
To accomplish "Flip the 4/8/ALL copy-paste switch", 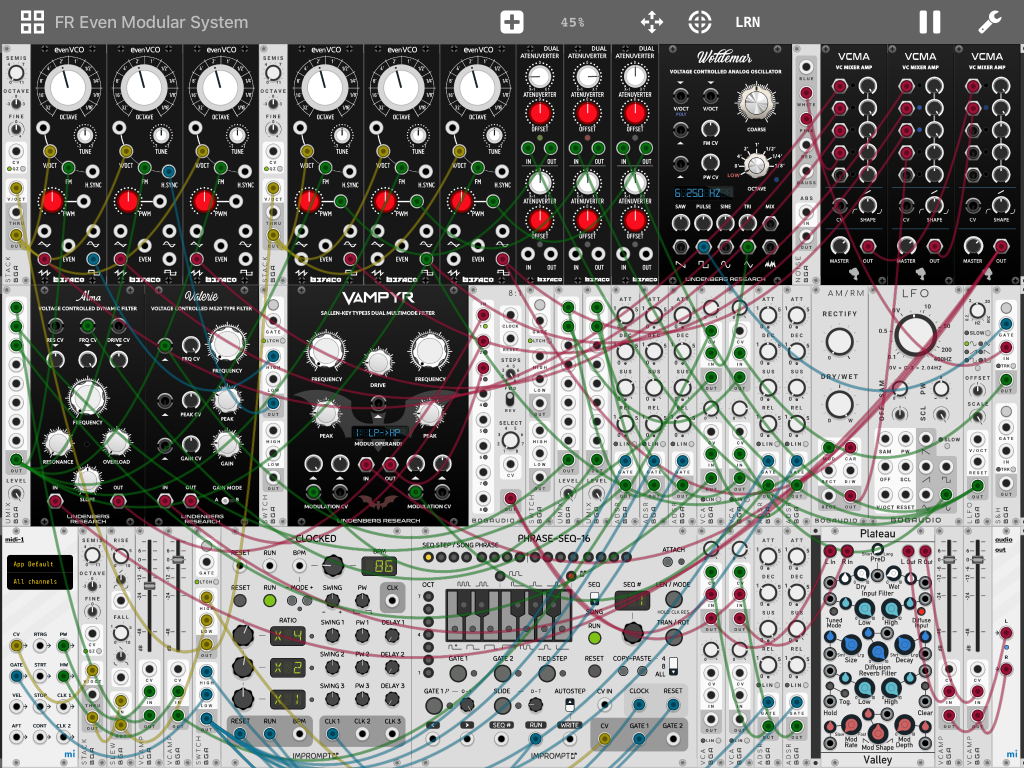I will tap(673, 665).
